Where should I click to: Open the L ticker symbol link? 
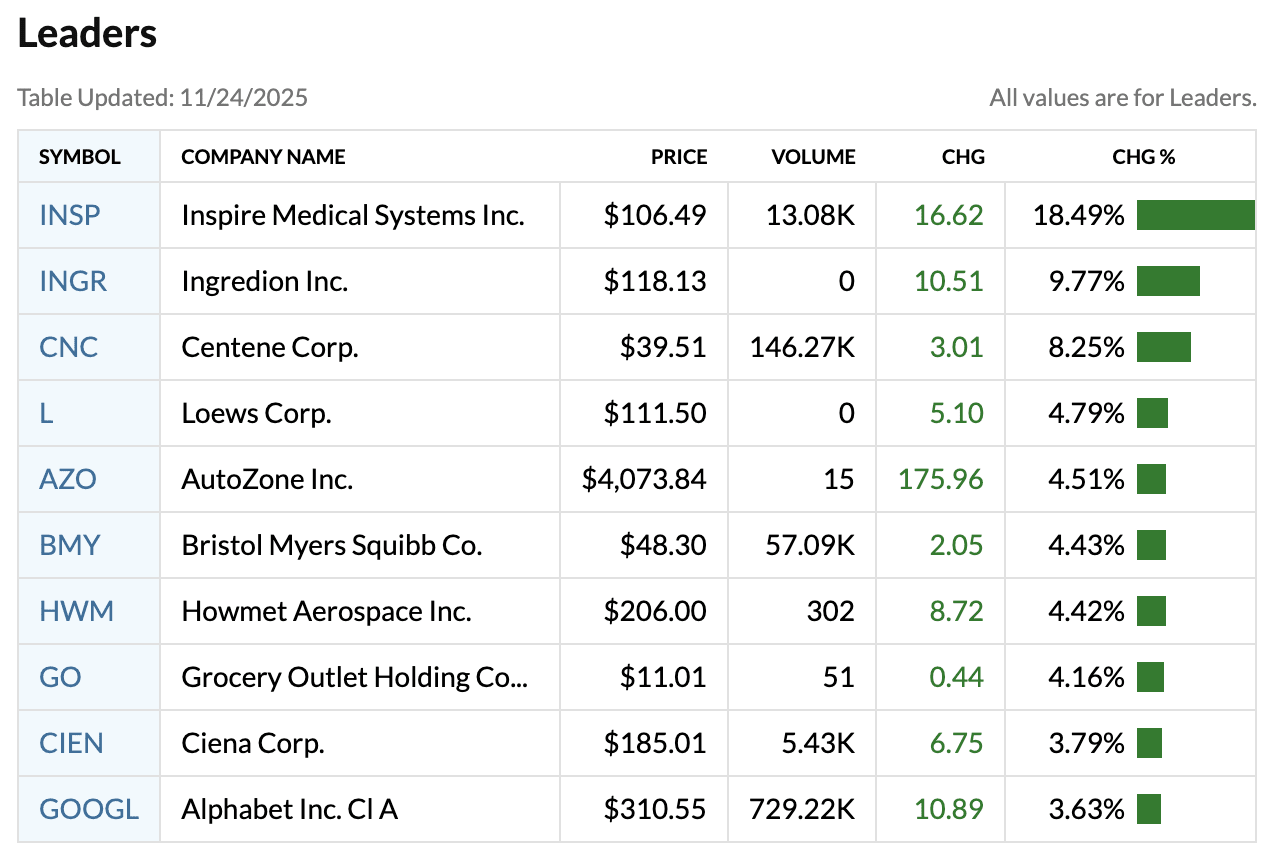coord(45,413)
